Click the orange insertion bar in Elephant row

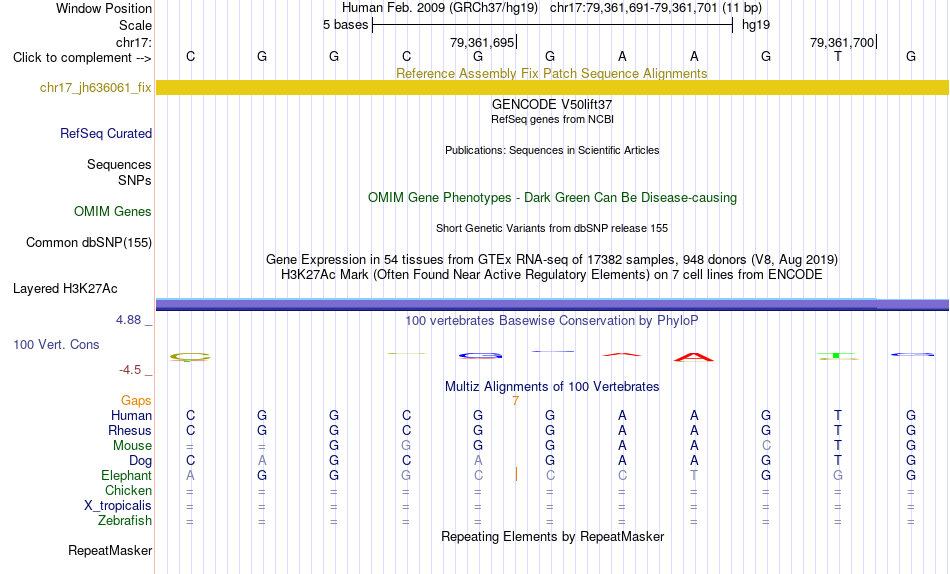point(516,474)
